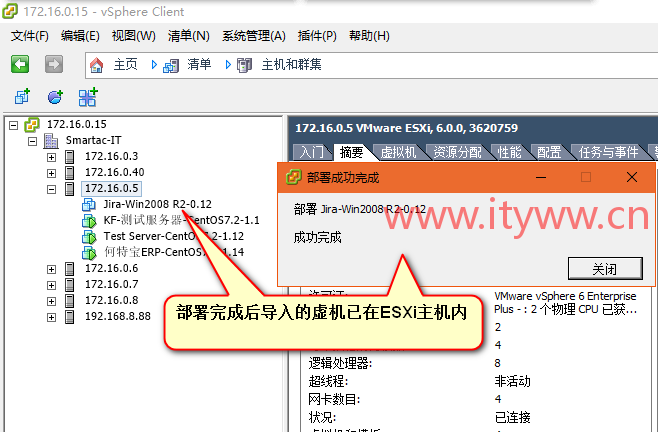658x432 pixels.
Task: Open the 系统管理(A) menu
Action: [253, 36]
